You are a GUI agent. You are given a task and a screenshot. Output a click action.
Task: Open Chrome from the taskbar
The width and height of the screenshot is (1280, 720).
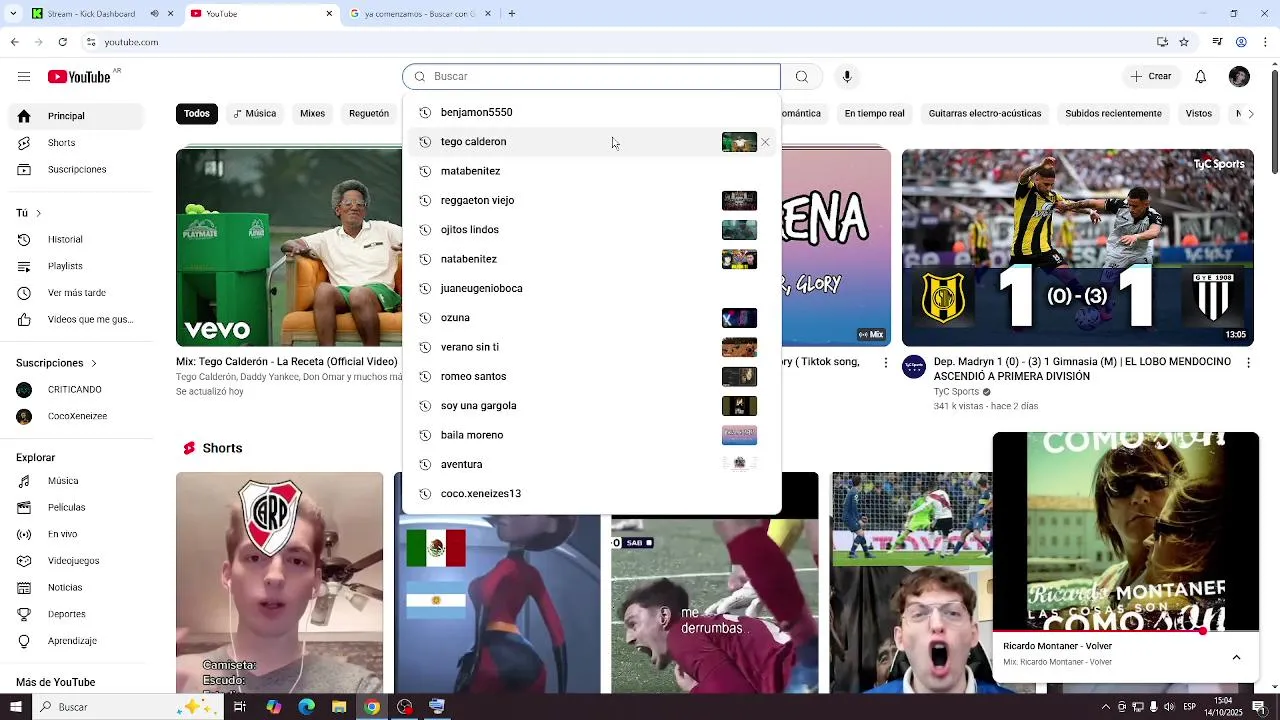click(372, 707)
